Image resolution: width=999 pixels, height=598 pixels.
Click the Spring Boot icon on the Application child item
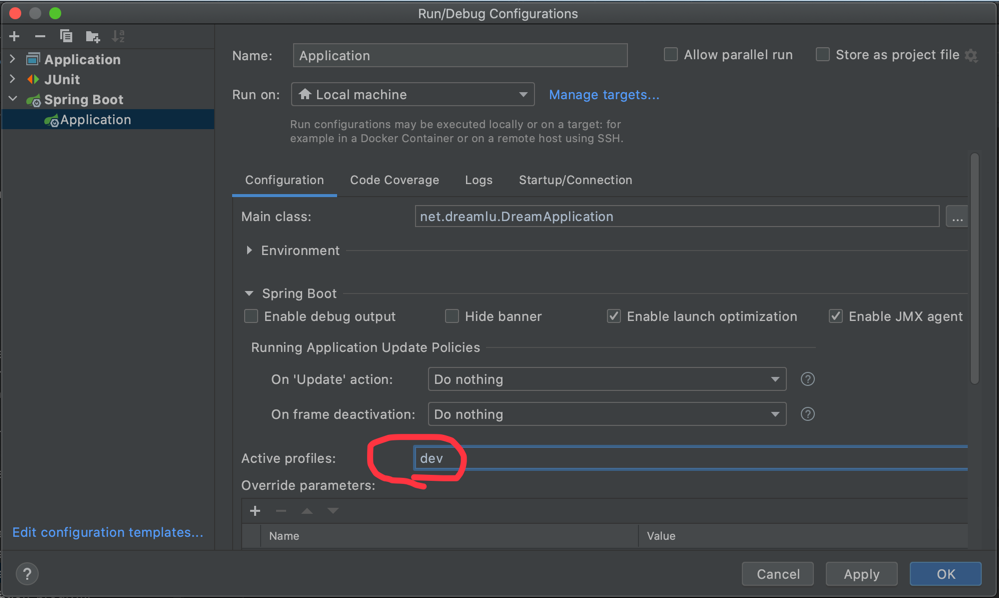[x=52, y=120]
